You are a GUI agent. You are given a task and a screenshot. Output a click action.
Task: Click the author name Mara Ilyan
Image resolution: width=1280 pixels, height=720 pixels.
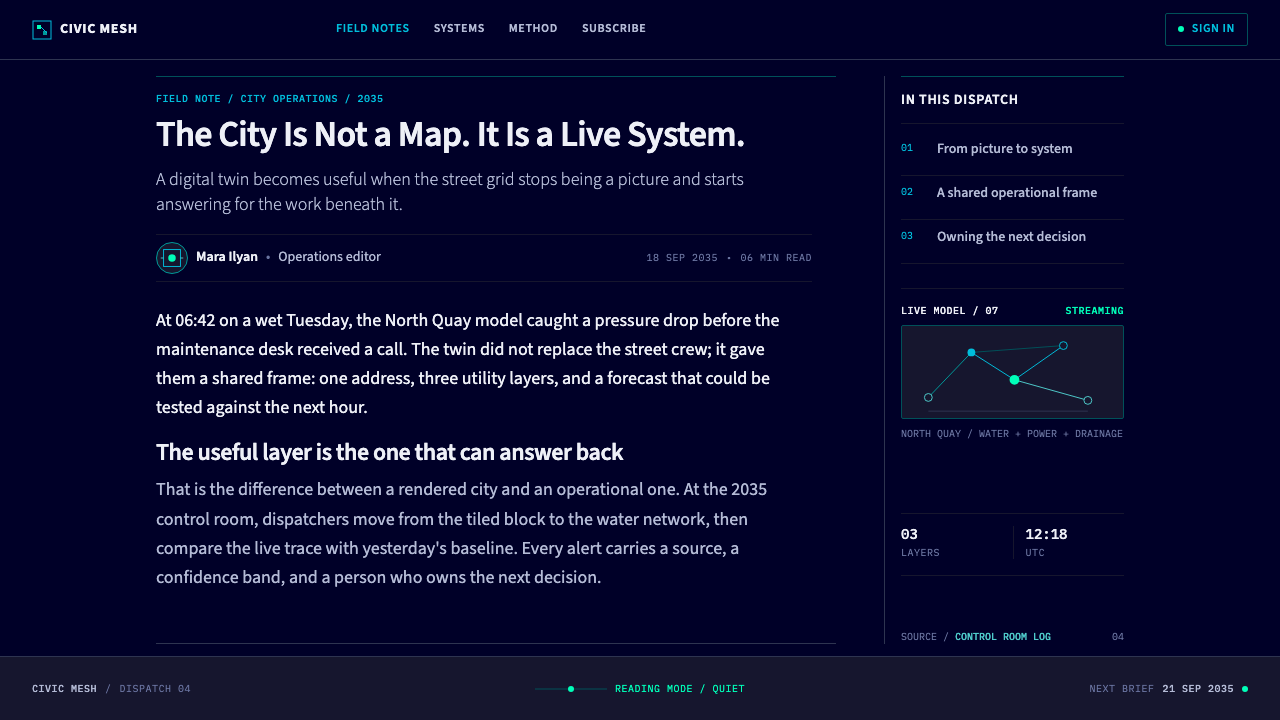point(227,257)
